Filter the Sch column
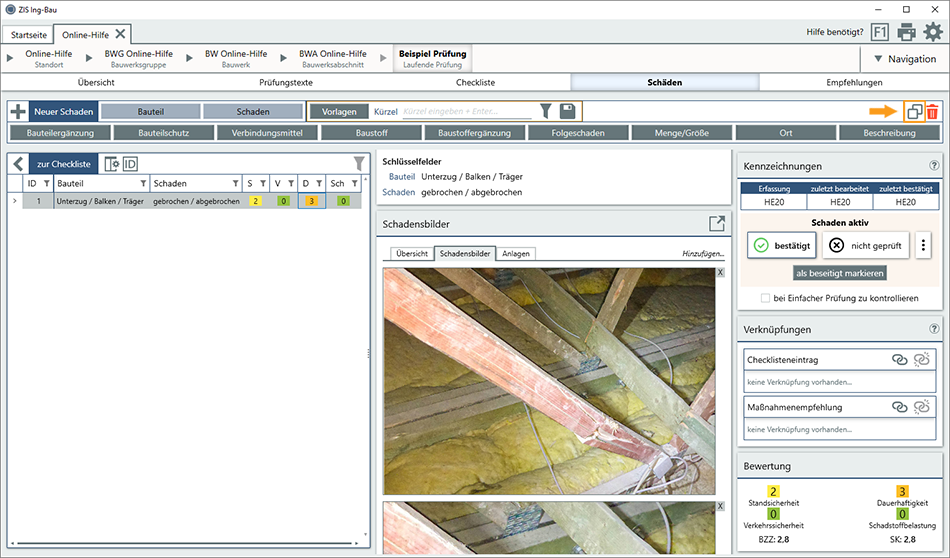 tap(355, 183)
